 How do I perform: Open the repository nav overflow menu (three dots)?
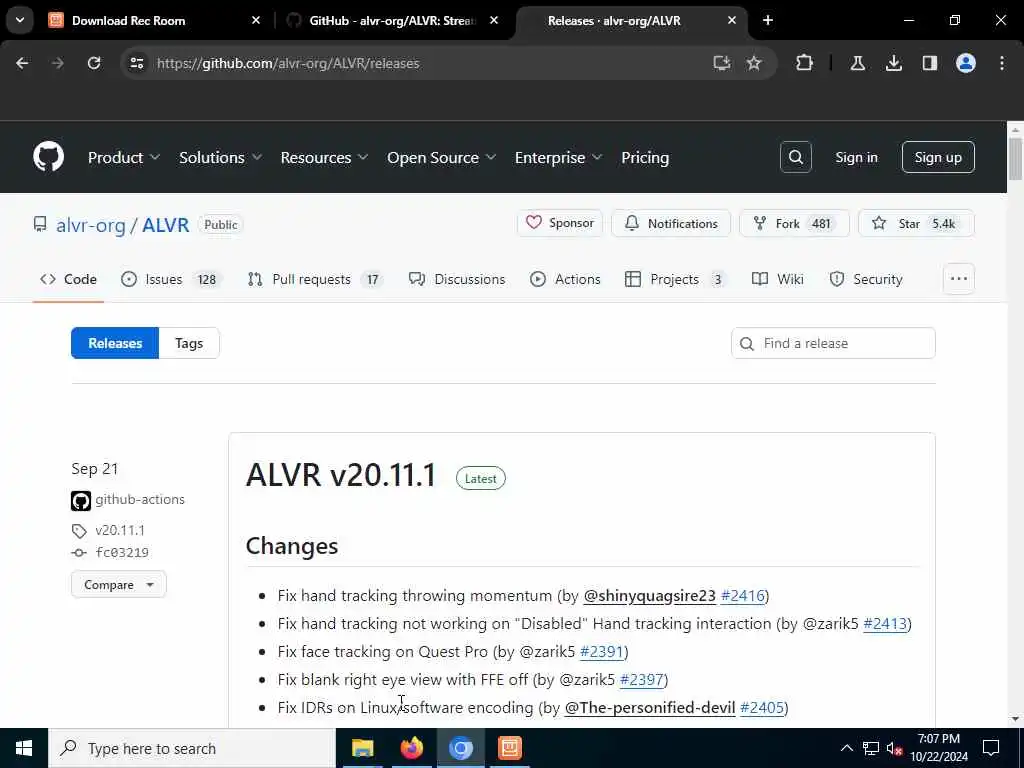[x=959, y=279]
